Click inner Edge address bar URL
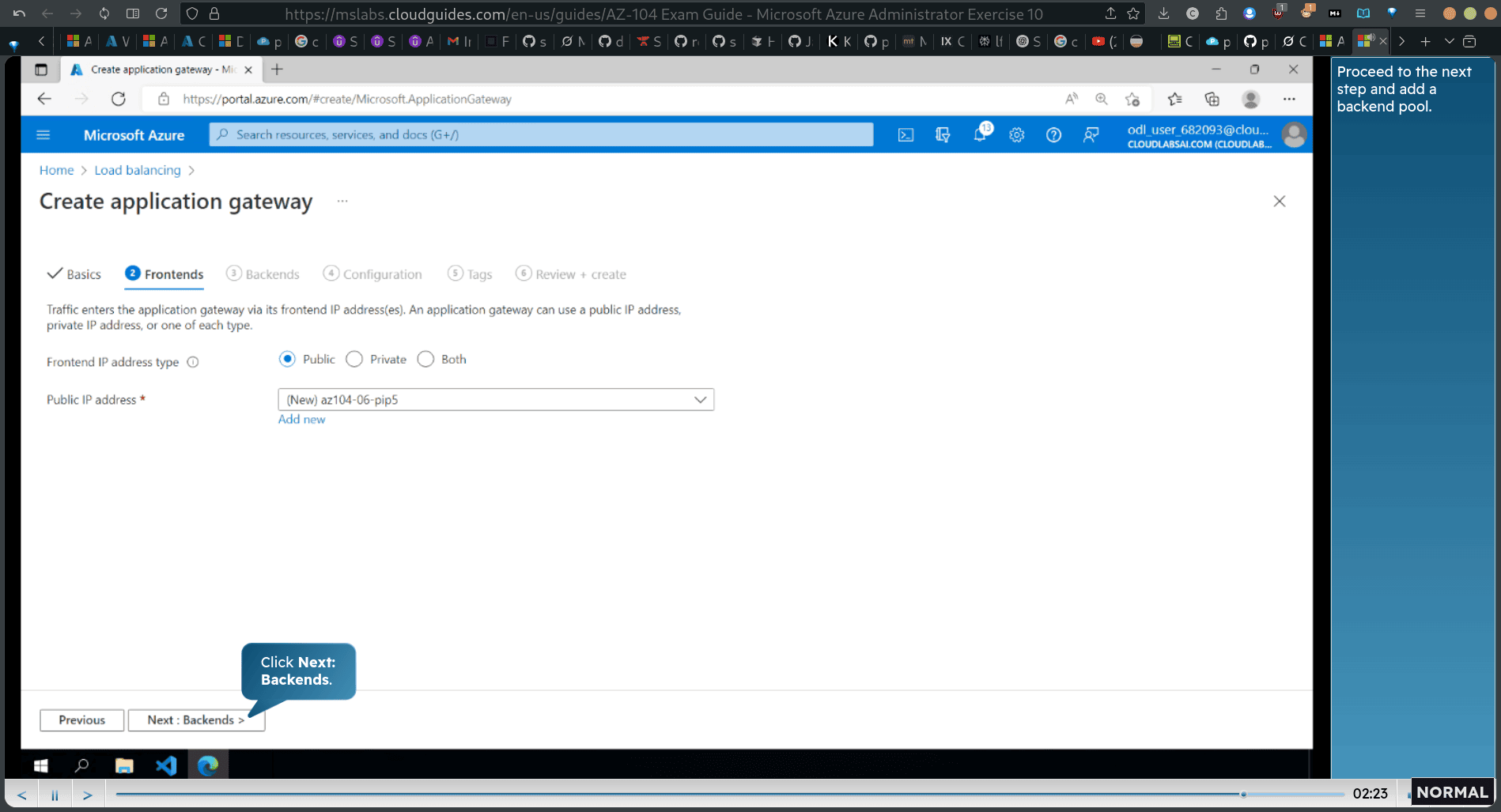Viewport: 1501px width, 812px height. coord(347,99)
